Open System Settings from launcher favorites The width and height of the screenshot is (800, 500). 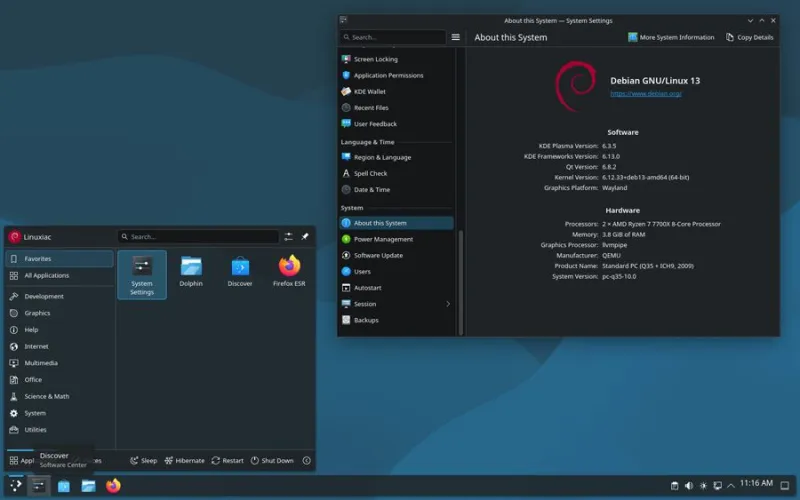(142, 274)
